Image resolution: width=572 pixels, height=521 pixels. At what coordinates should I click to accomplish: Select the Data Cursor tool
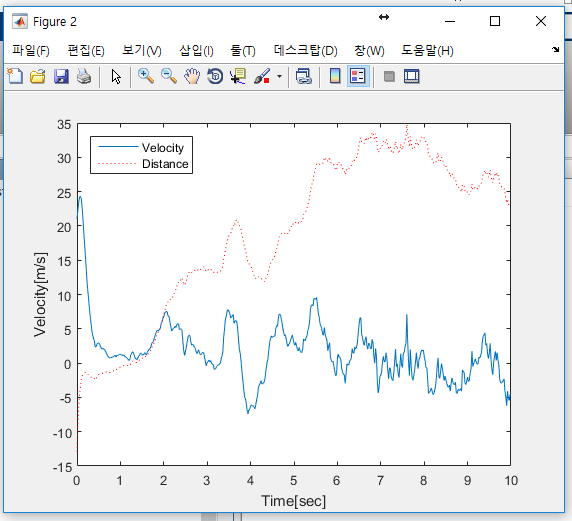(x=238, y=77)
